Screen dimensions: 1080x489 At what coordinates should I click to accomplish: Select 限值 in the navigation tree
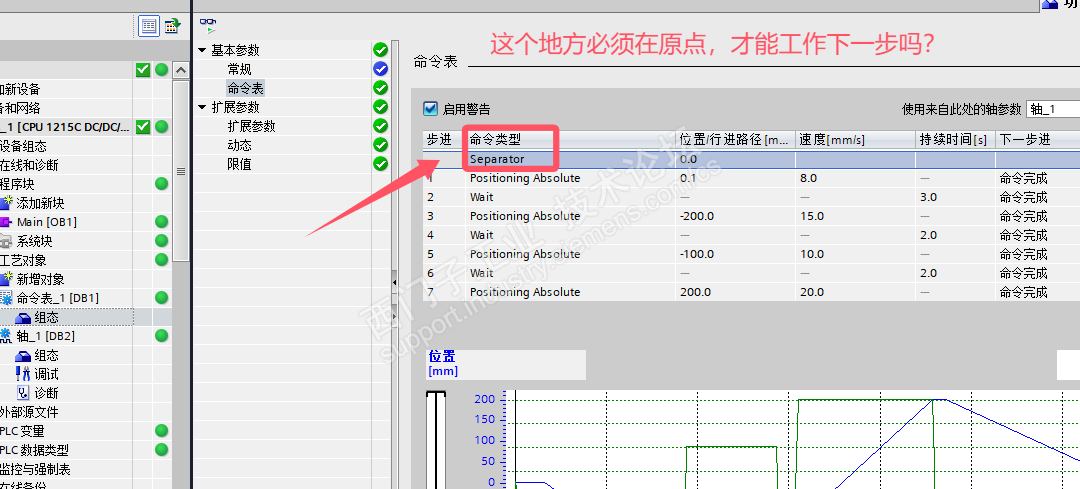coord(240,164)
